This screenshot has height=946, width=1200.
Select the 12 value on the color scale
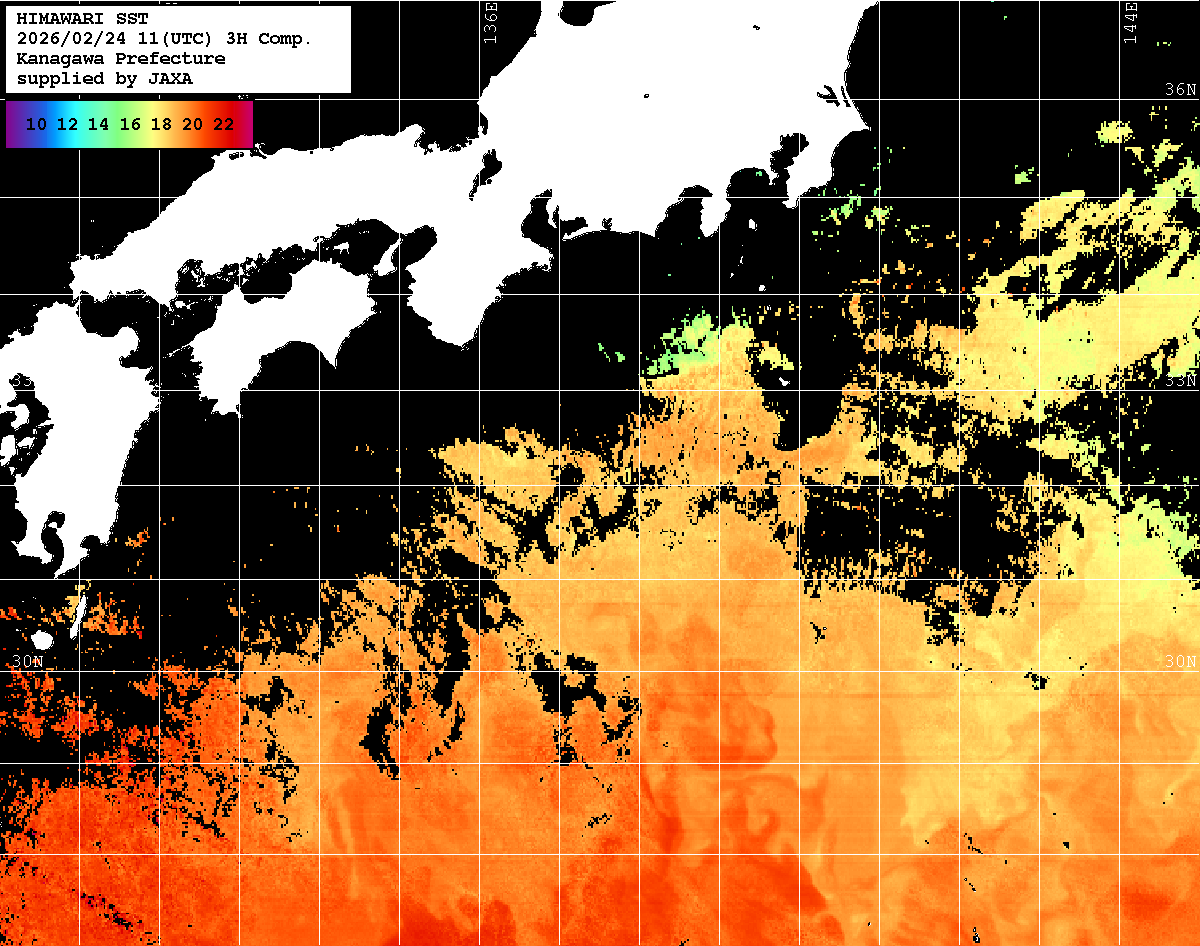pos(67,125)
